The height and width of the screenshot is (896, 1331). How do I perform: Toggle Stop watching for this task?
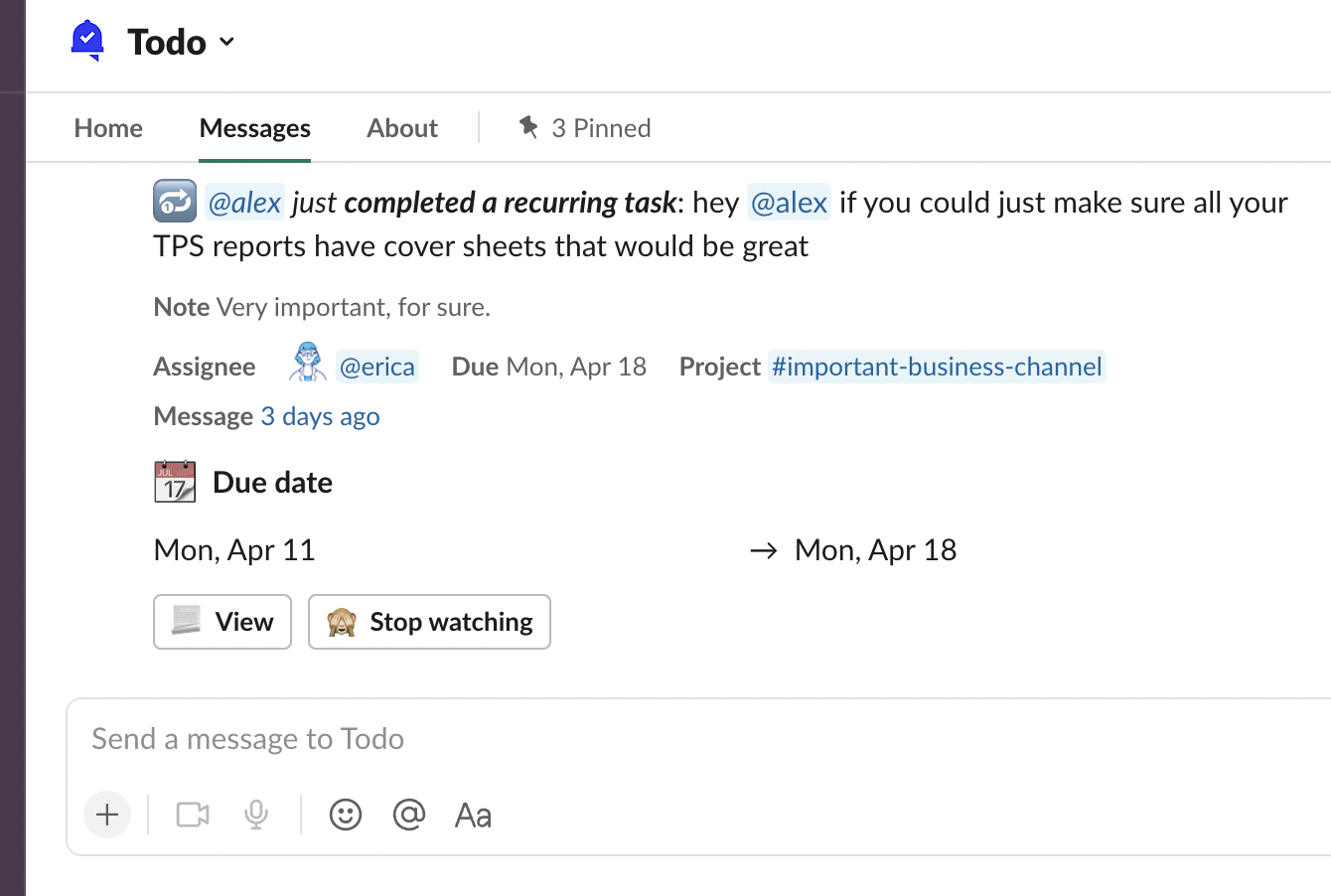(x=429, y=622)
